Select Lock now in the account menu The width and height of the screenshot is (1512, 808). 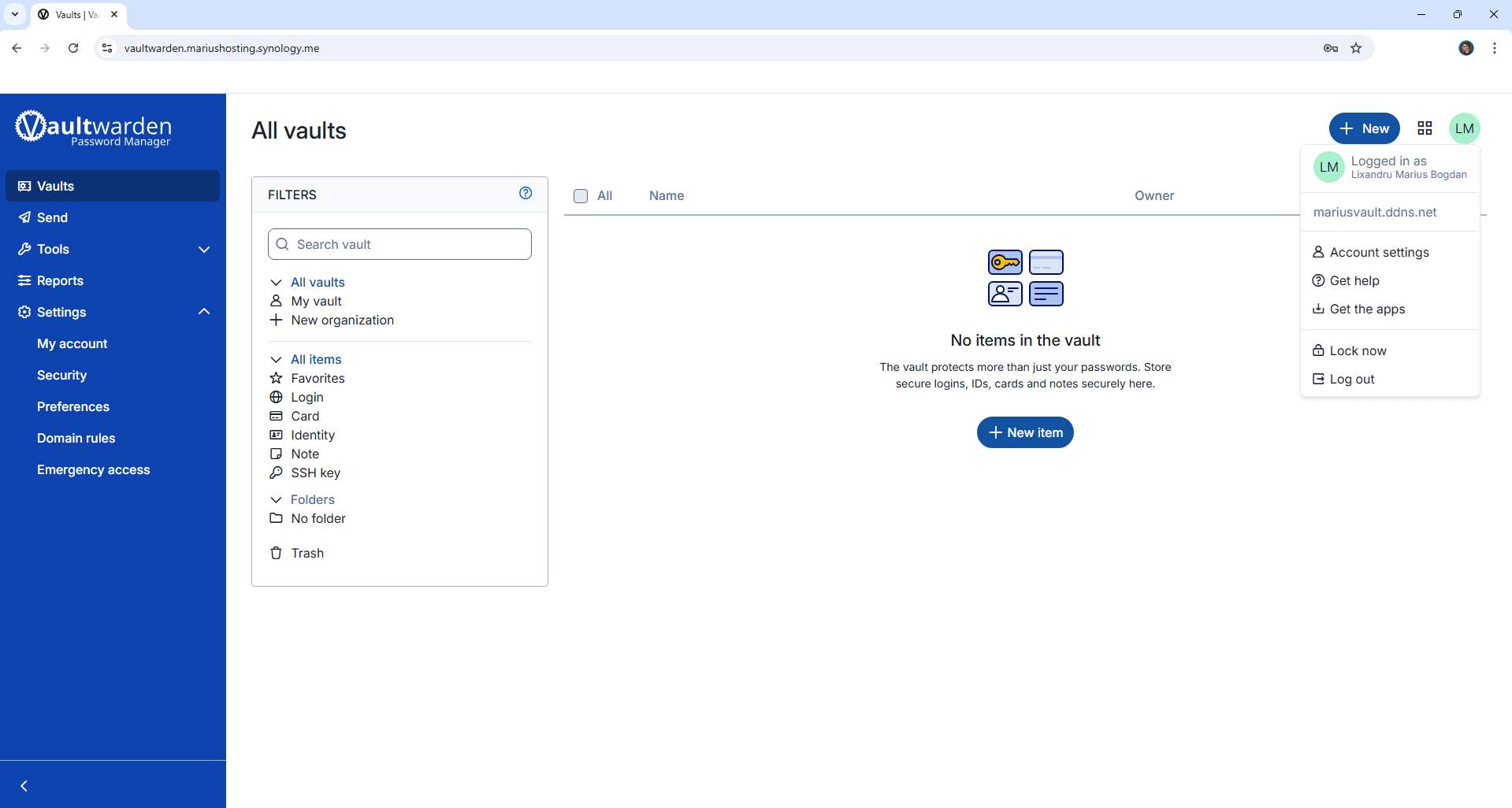(x=1358, y=350)
